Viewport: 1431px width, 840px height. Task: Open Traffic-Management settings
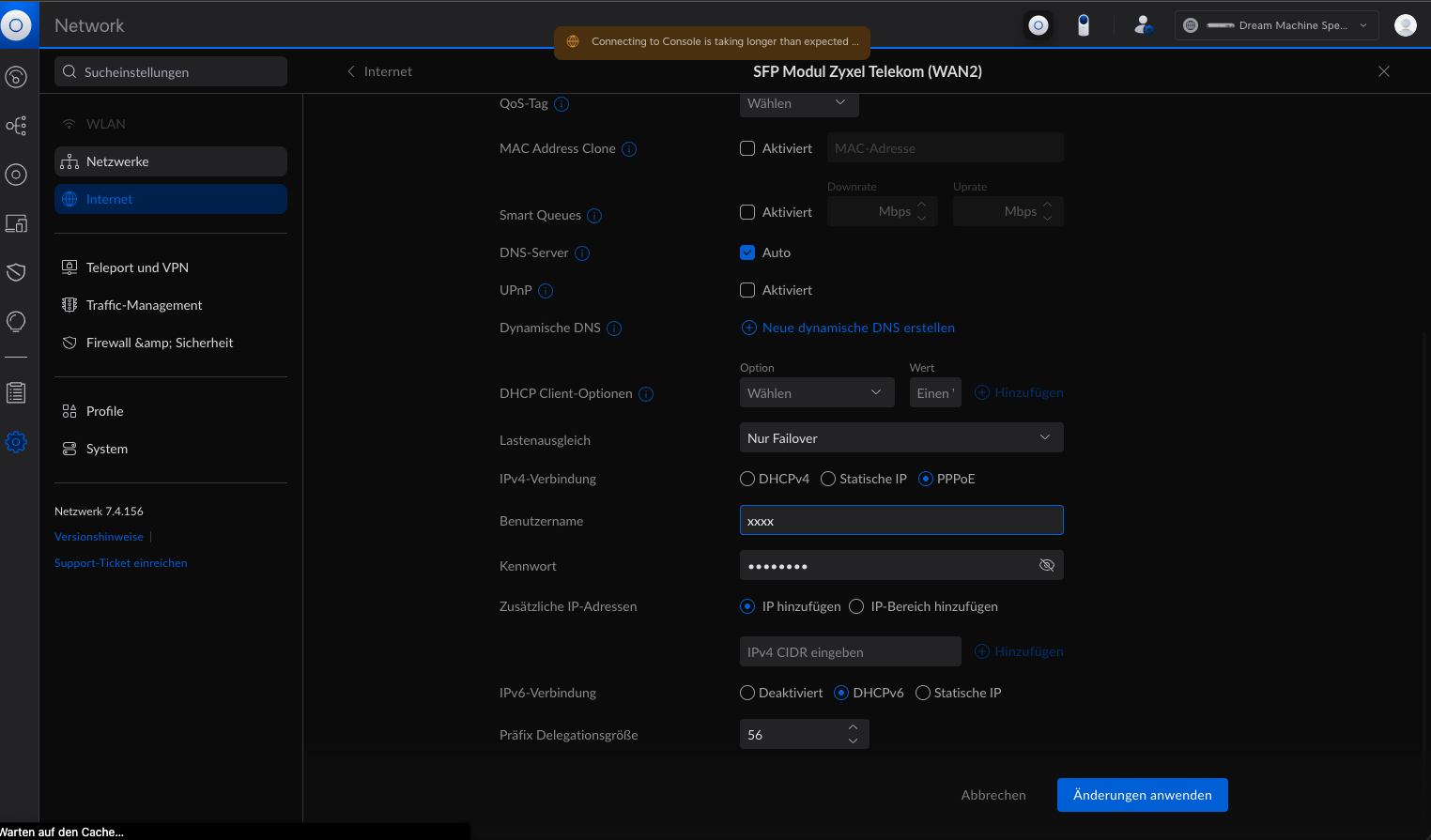click(x=171, y=305)
